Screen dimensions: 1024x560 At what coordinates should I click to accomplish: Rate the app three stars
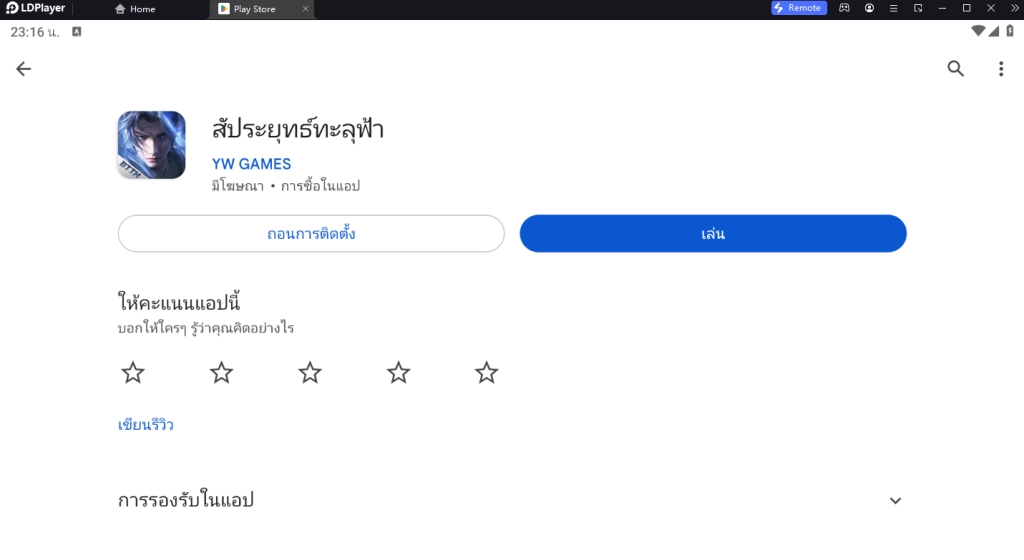point(310,373)
